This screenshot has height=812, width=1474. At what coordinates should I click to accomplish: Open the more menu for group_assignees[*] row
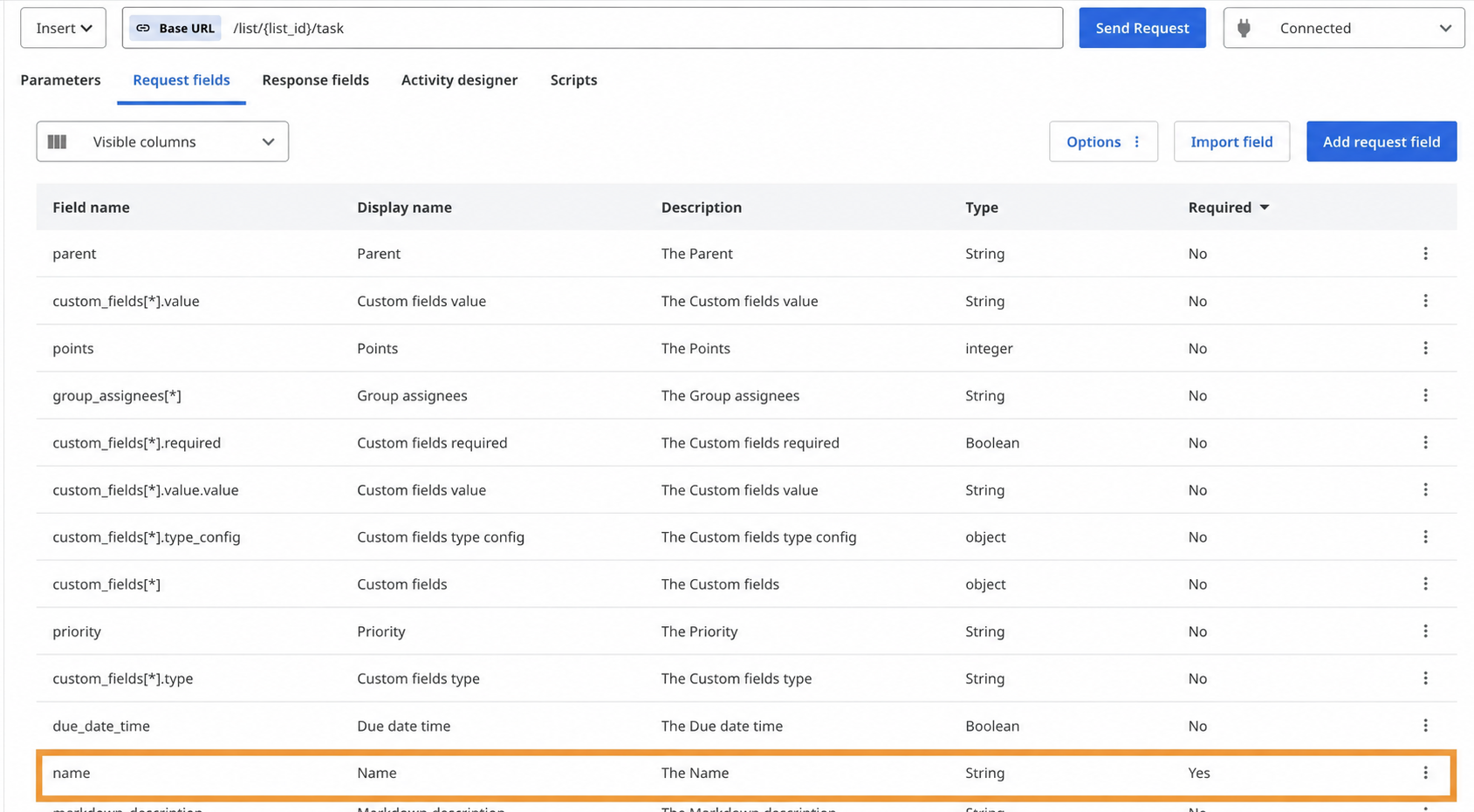[x=1426, y=395]
